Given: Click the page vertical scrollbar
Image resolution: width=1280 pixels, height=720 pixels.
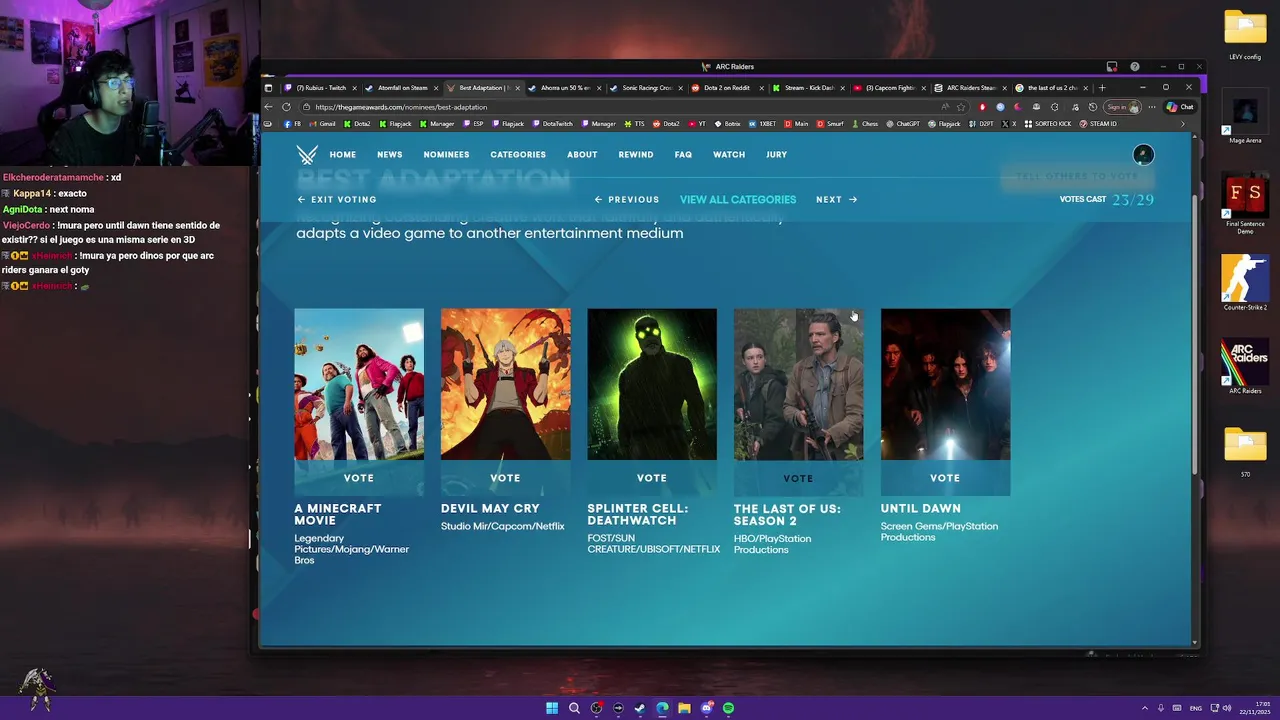Looking at the screenshot, I should click(1195, 335).
